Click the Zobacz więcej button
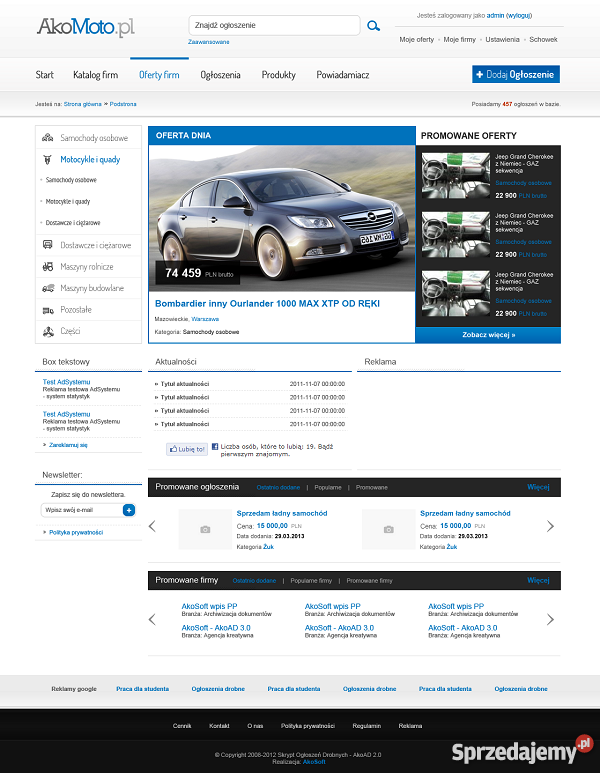Viewport: 600px width, 773px height. (x=488, y=335)
